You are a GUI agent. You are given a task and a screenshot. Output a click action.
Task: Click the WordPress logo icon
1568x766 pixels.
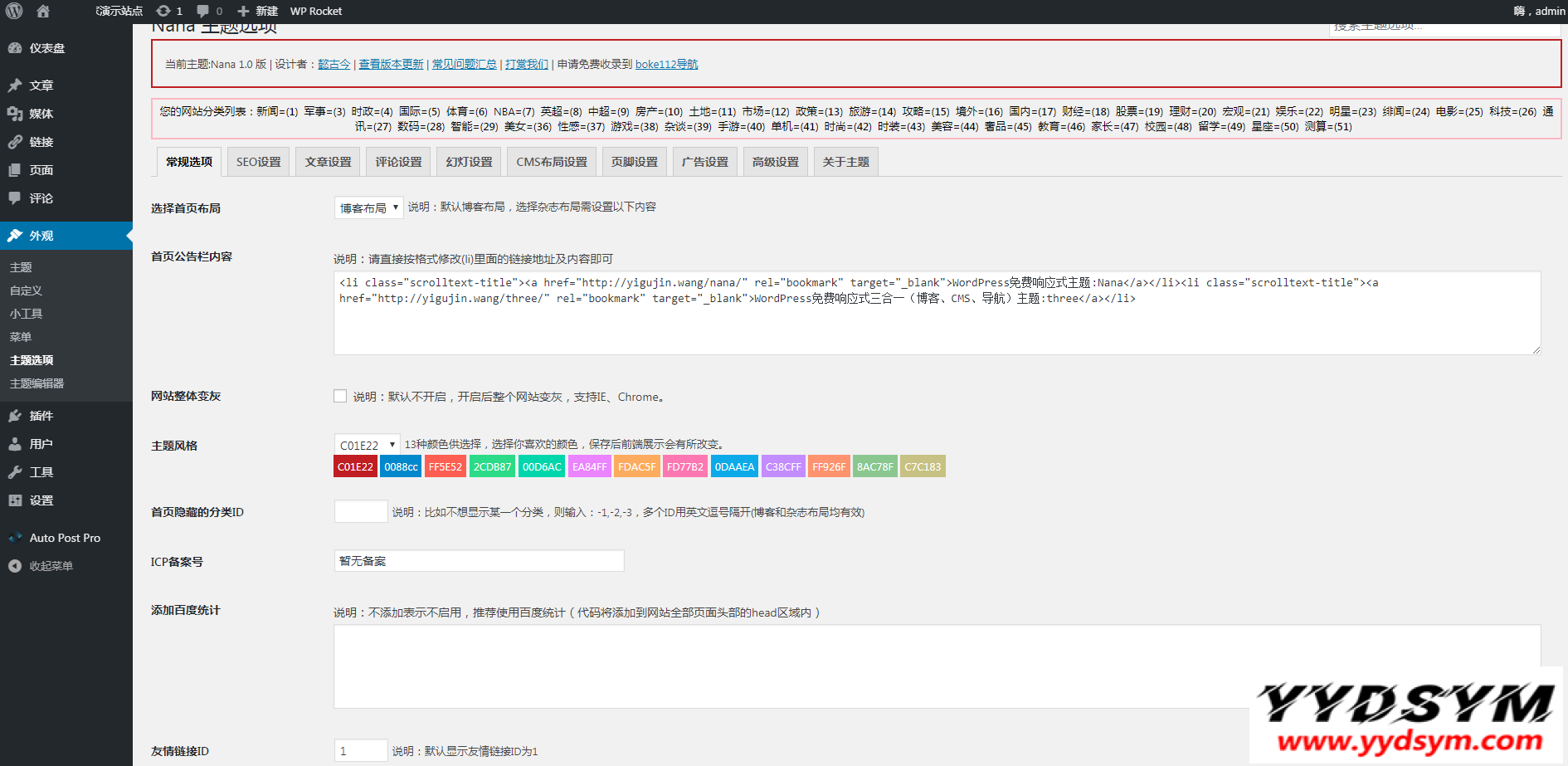pyautogui.click(x=14, y=11)
